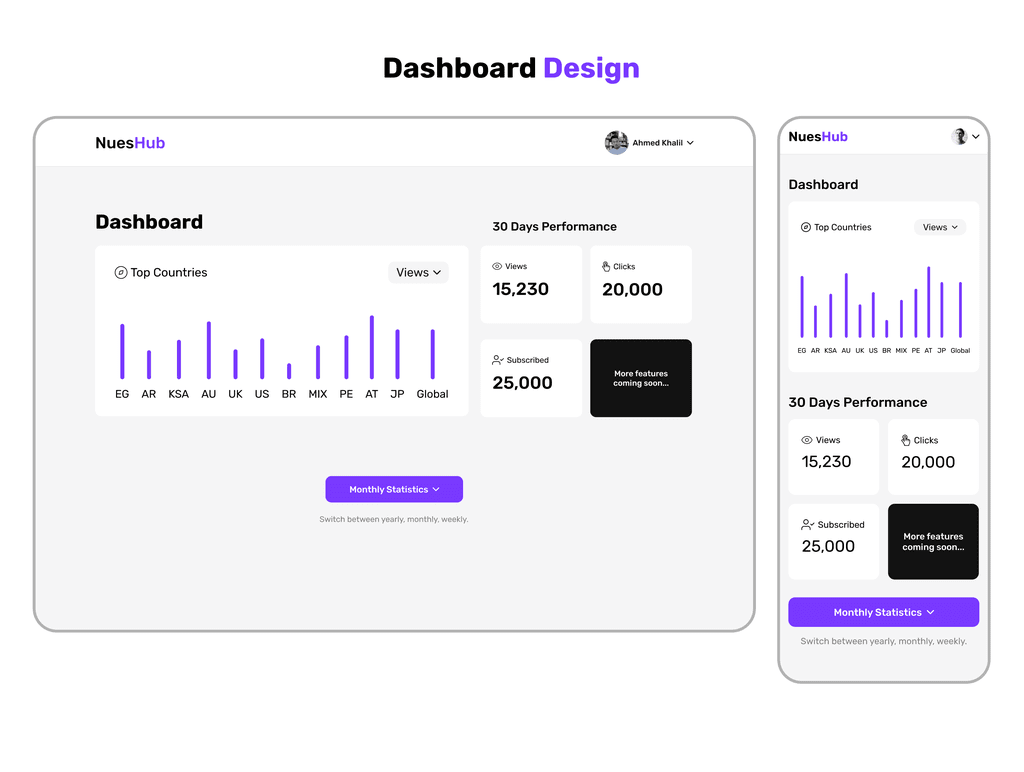Click the compass icon beside desktop Top Countries
The height and width of the screenshot is (772, 1024).
(121, 272)
